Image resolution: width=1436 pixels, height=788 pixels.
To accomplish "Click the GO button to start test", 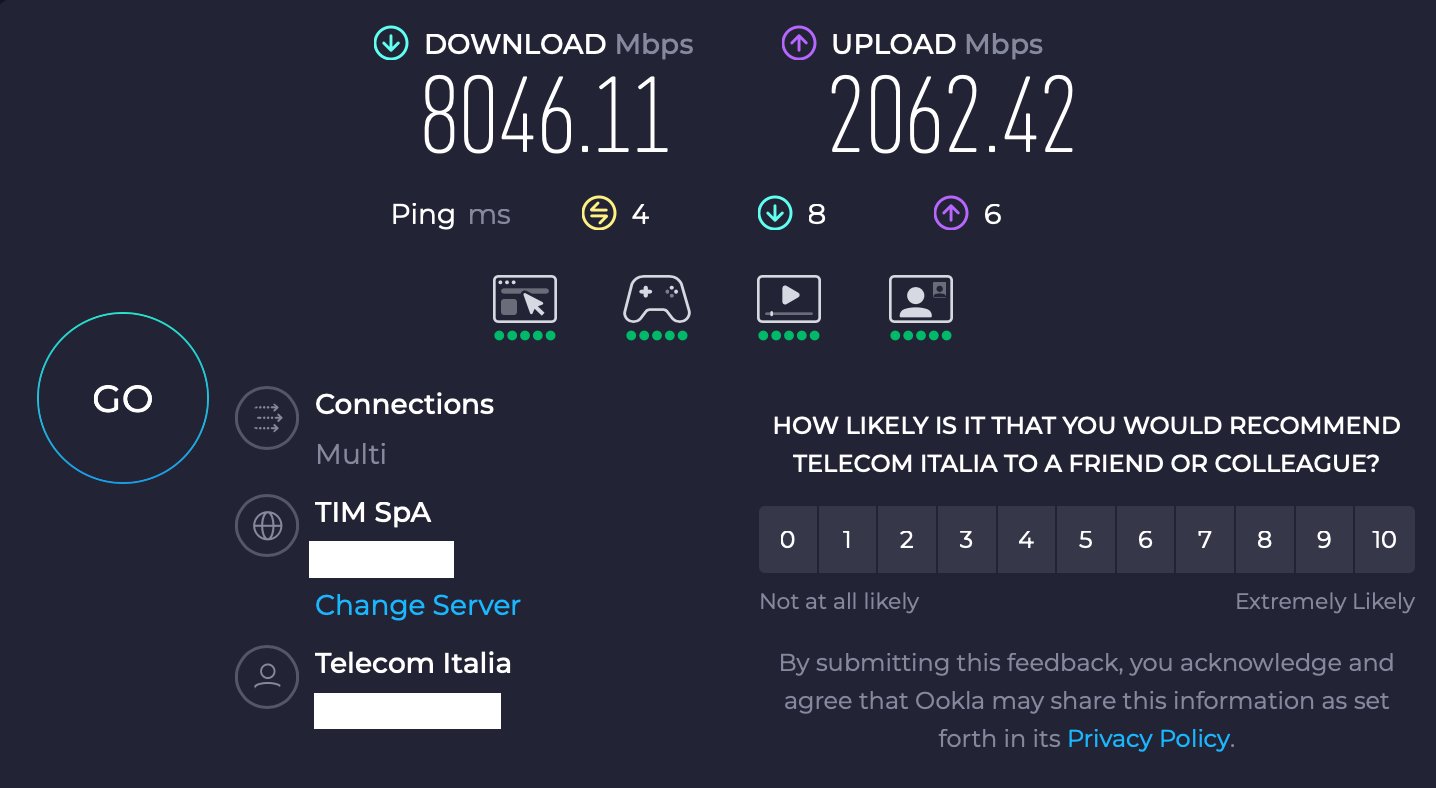I will tap(123, 399).
